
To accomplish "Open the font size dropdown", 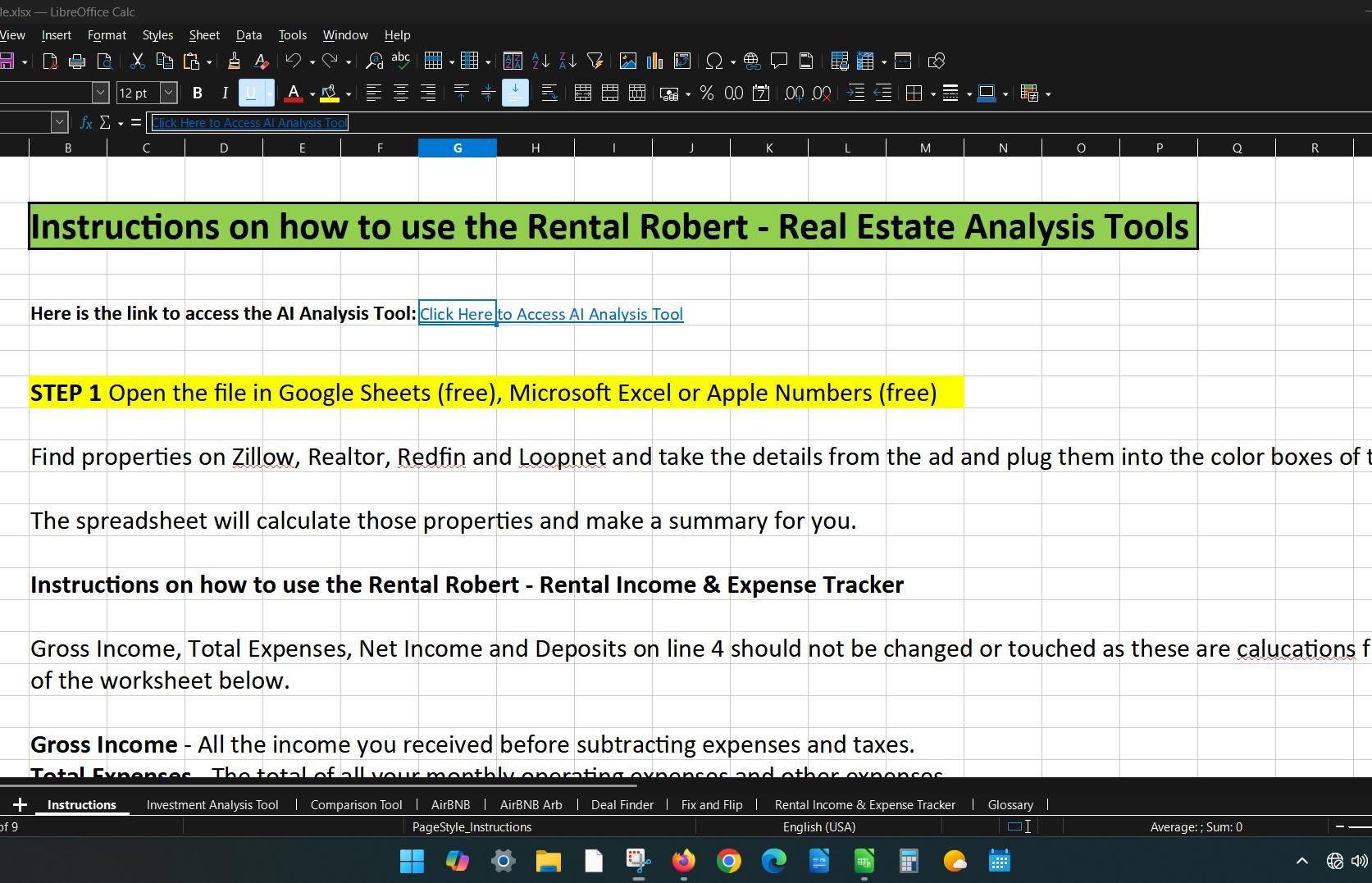I will pos(168,93).
